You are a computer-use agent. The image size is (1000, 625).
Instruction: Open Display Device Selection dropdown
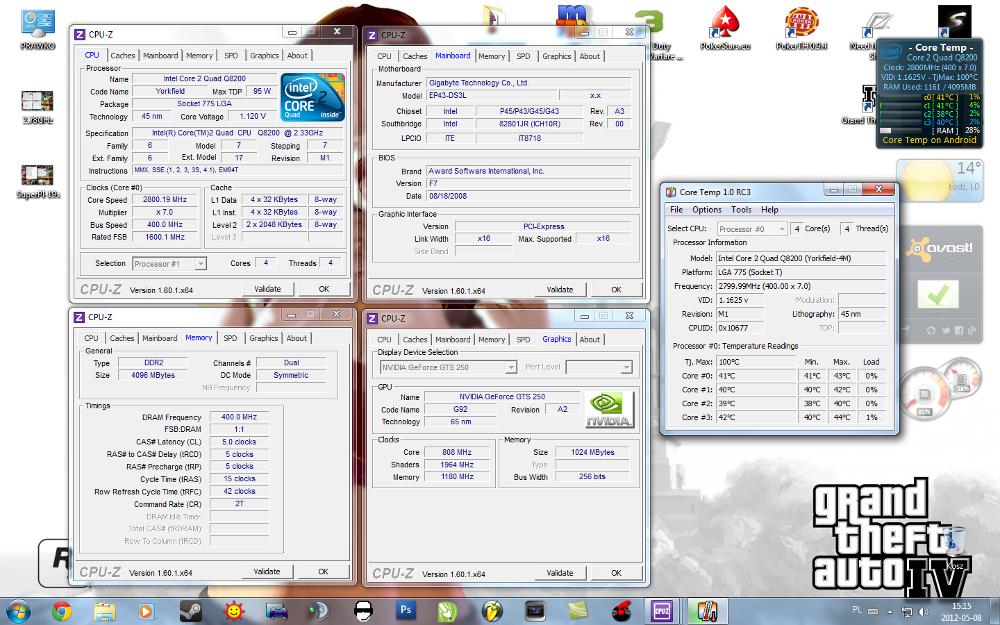click(448, 367)
